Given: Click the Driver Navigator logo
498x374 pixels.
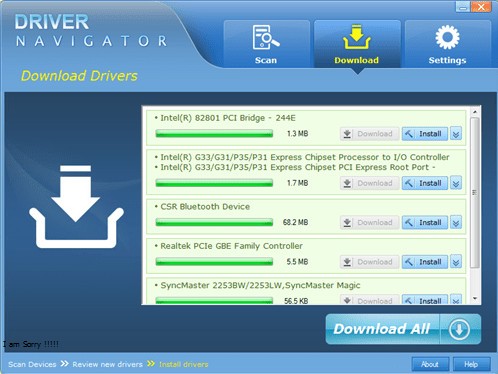Looking at the screenshot, I should tap(91, 30).
